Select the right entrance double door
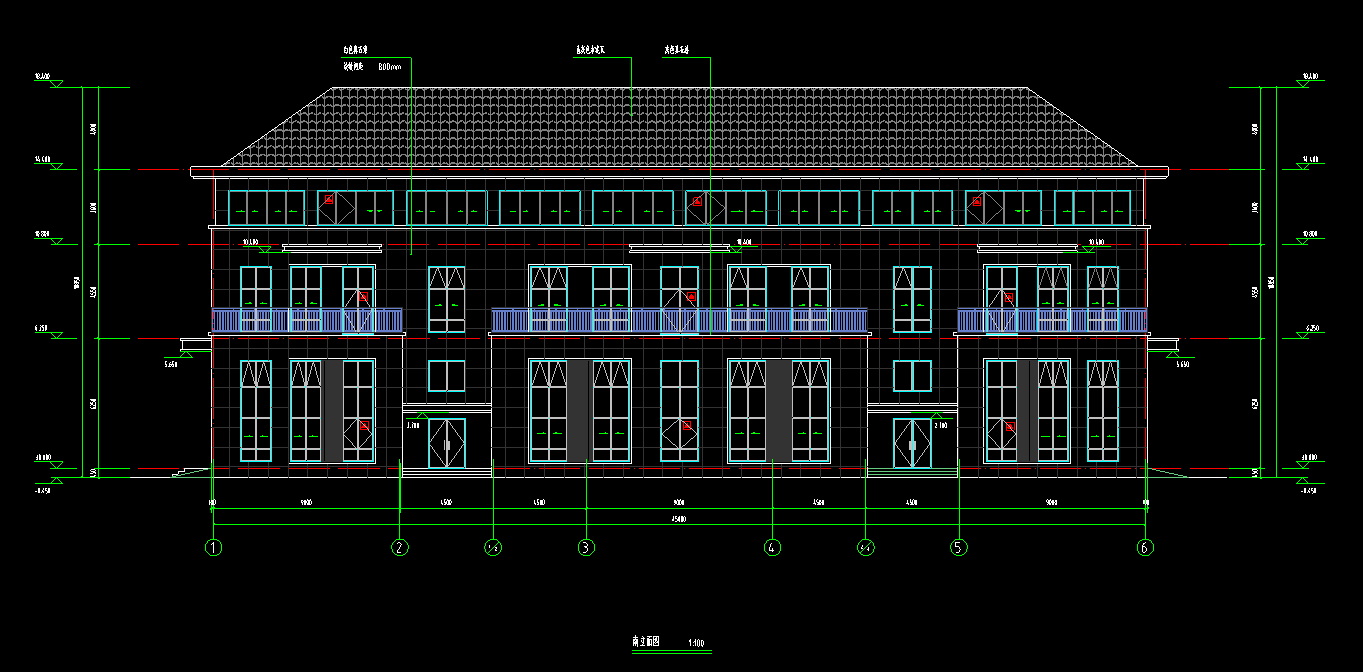1363x672 pixels. point(912,443)
